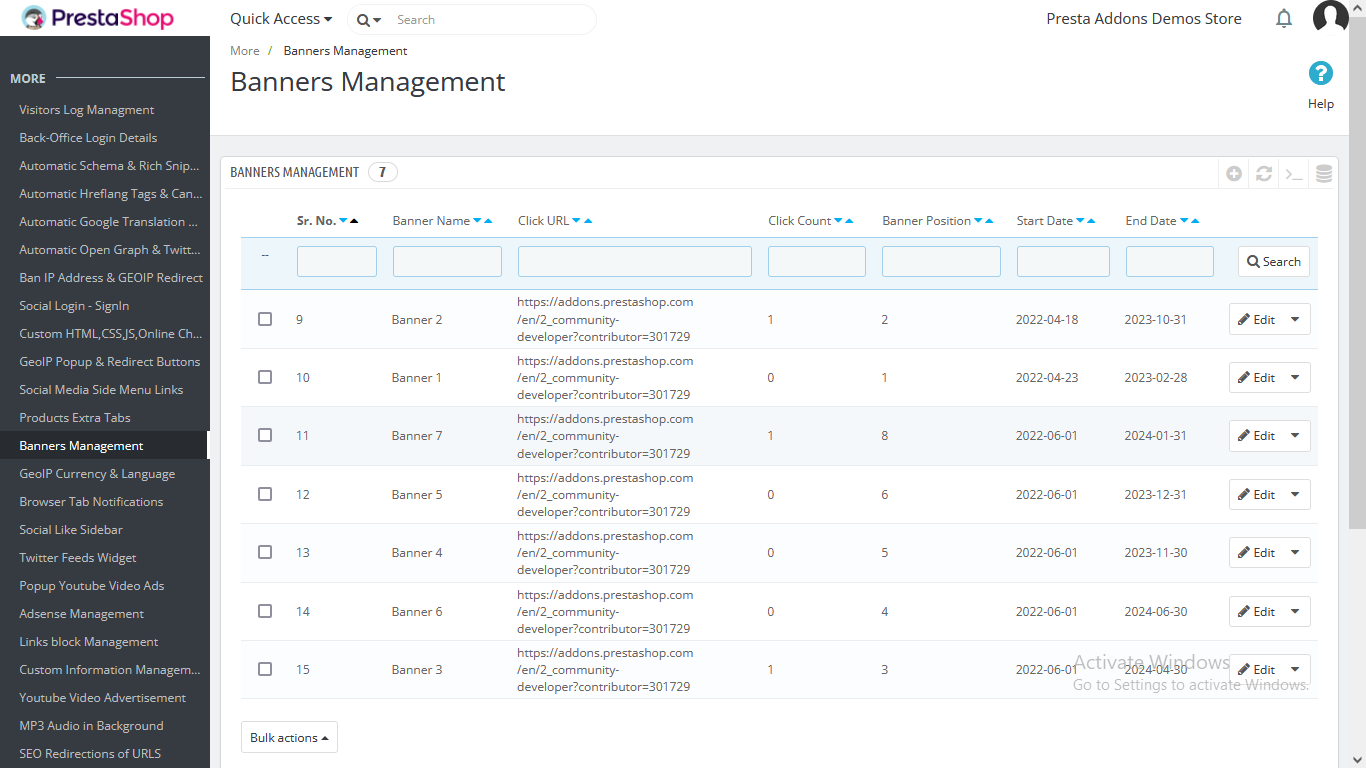The image size is (1366, 768).
Task: Tick the checkbox for Banner 3 row
Action: pyautogui.click(x=265, y=669)
